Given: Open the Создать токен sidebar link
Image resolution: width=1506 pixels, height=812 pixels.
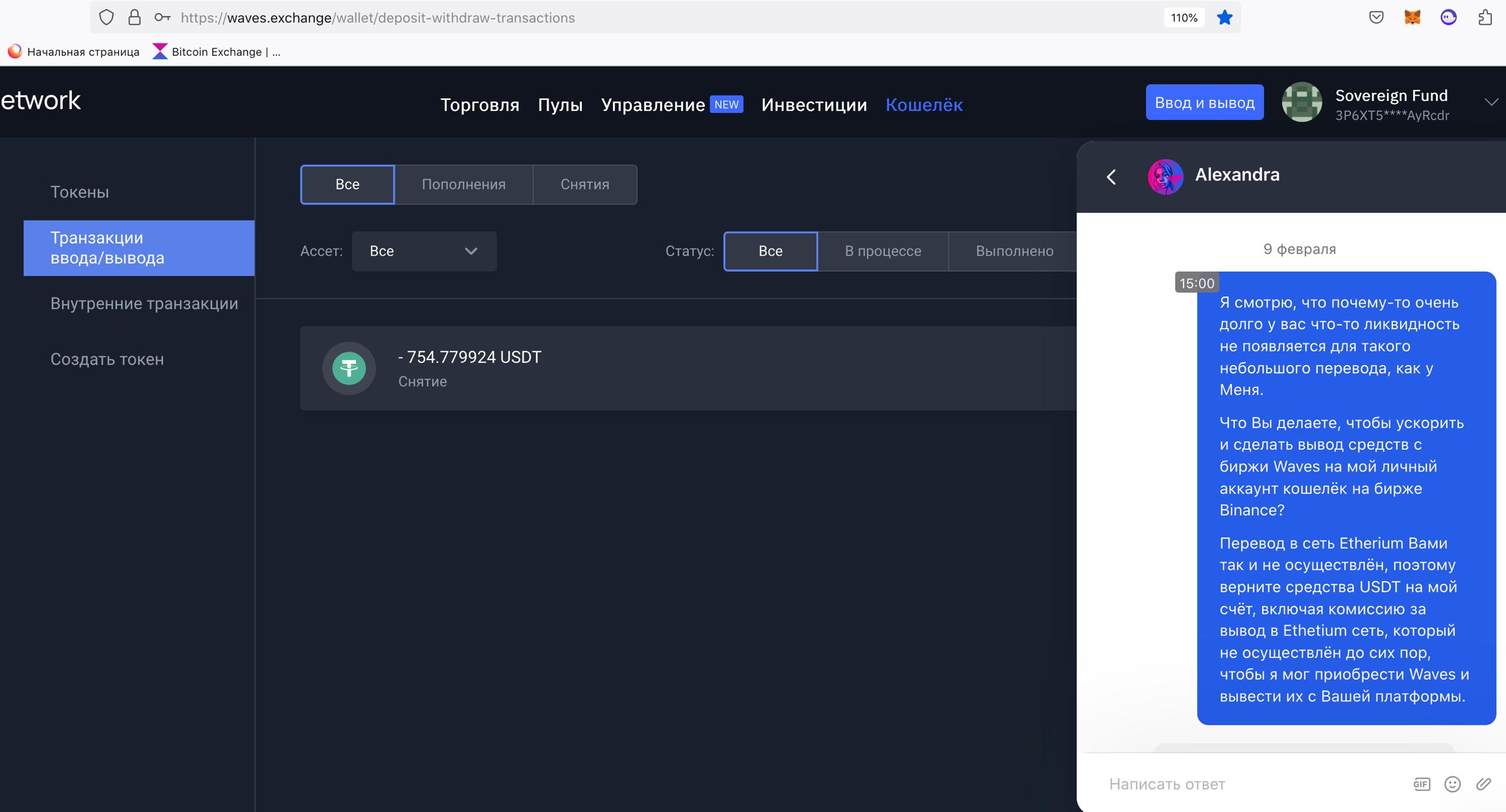Looking at the screenshot, I should (107, 359).
